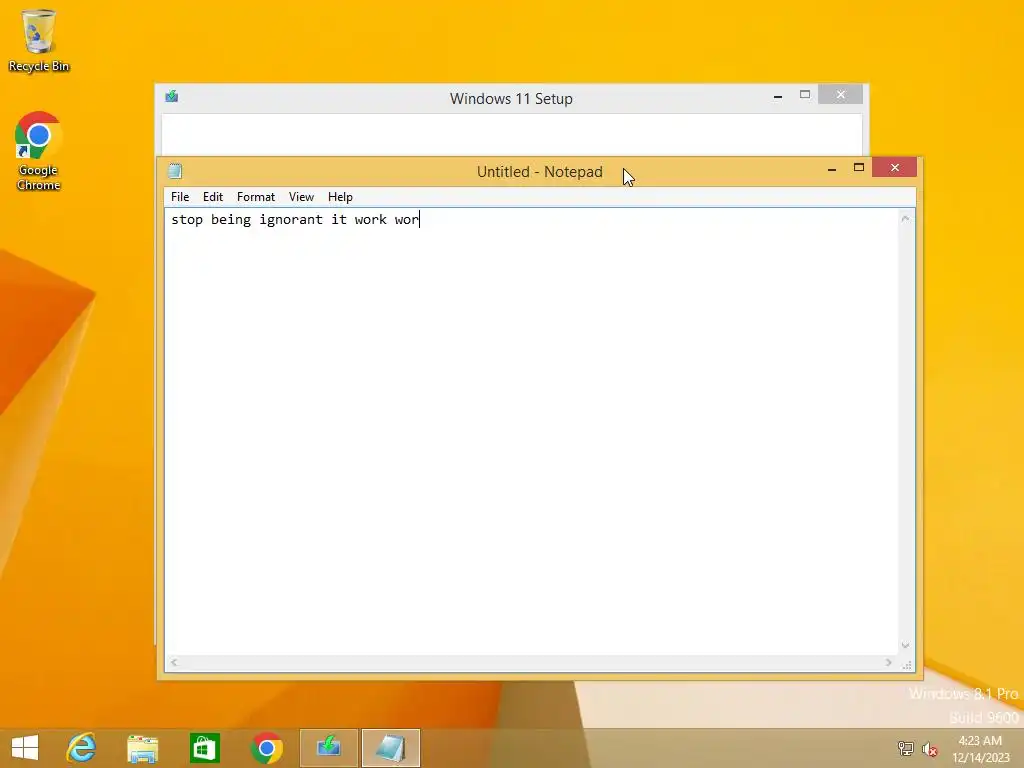The height and width of the screenshot is (768, 1024).
Task: Click inside the Notepad text area
Action: pos(532,432)
